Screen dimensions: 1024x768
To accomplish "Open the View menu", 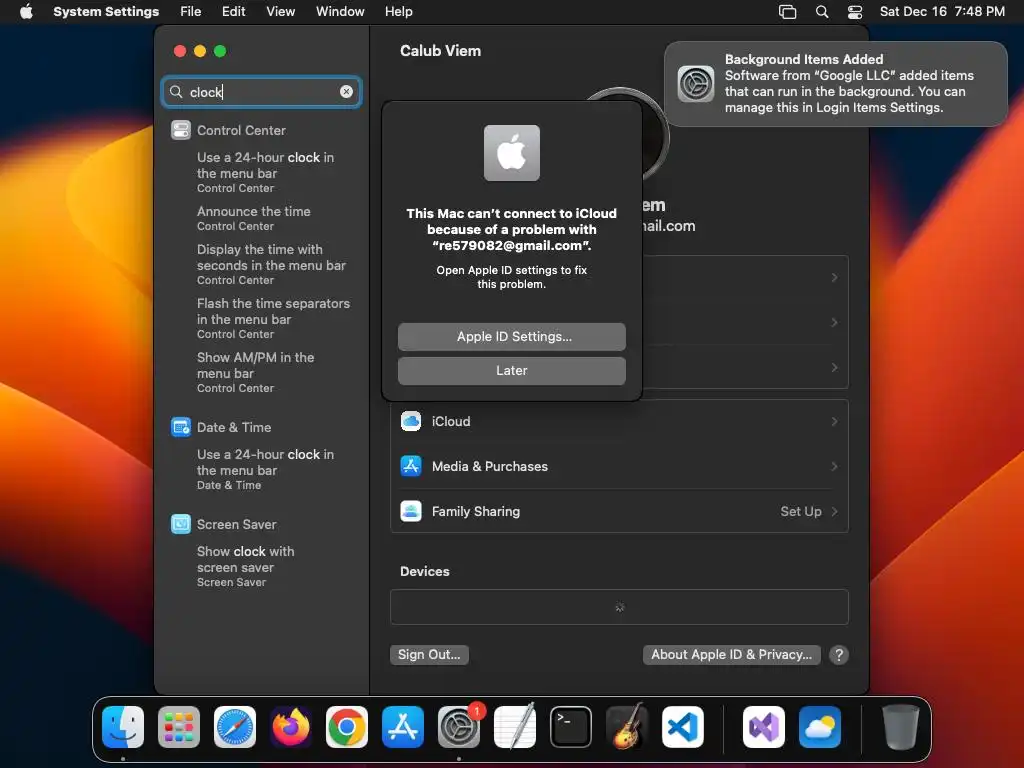I will click(280, 11).
